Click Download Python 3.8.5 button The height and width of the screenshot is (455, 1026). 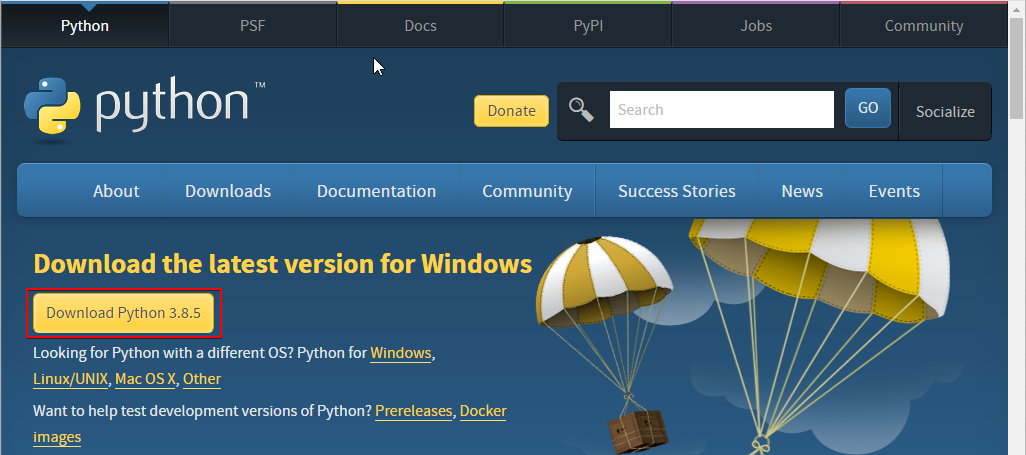(124, 313)
